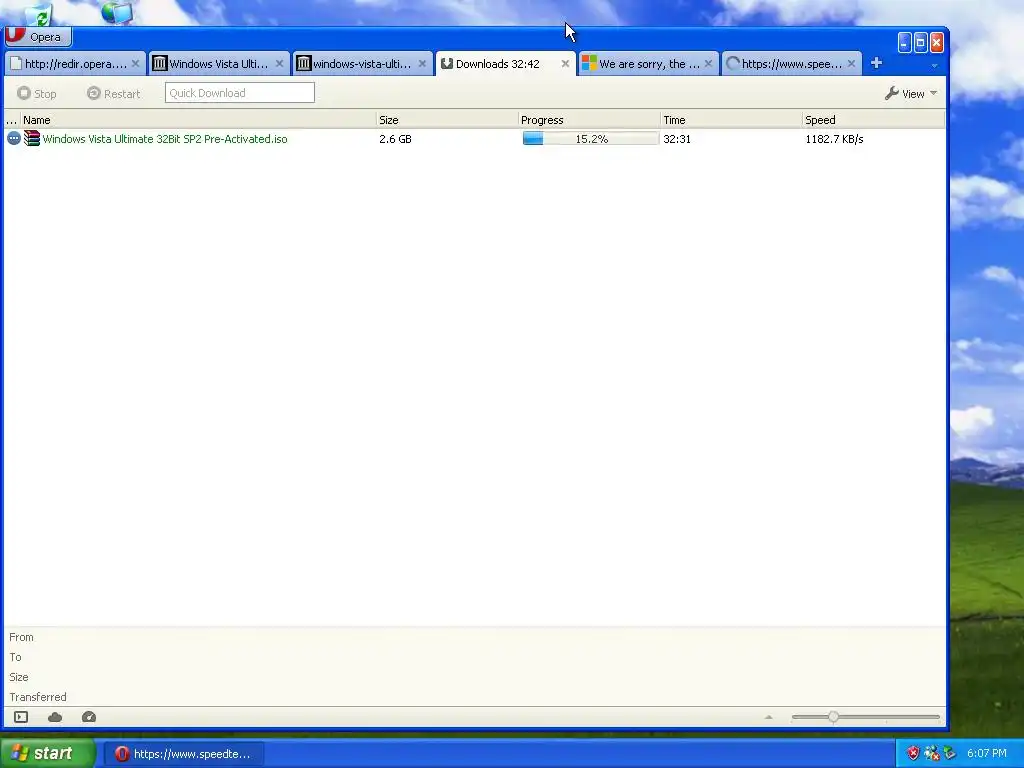Toggle Opera Turbo speedometer icon

[89, 717]
